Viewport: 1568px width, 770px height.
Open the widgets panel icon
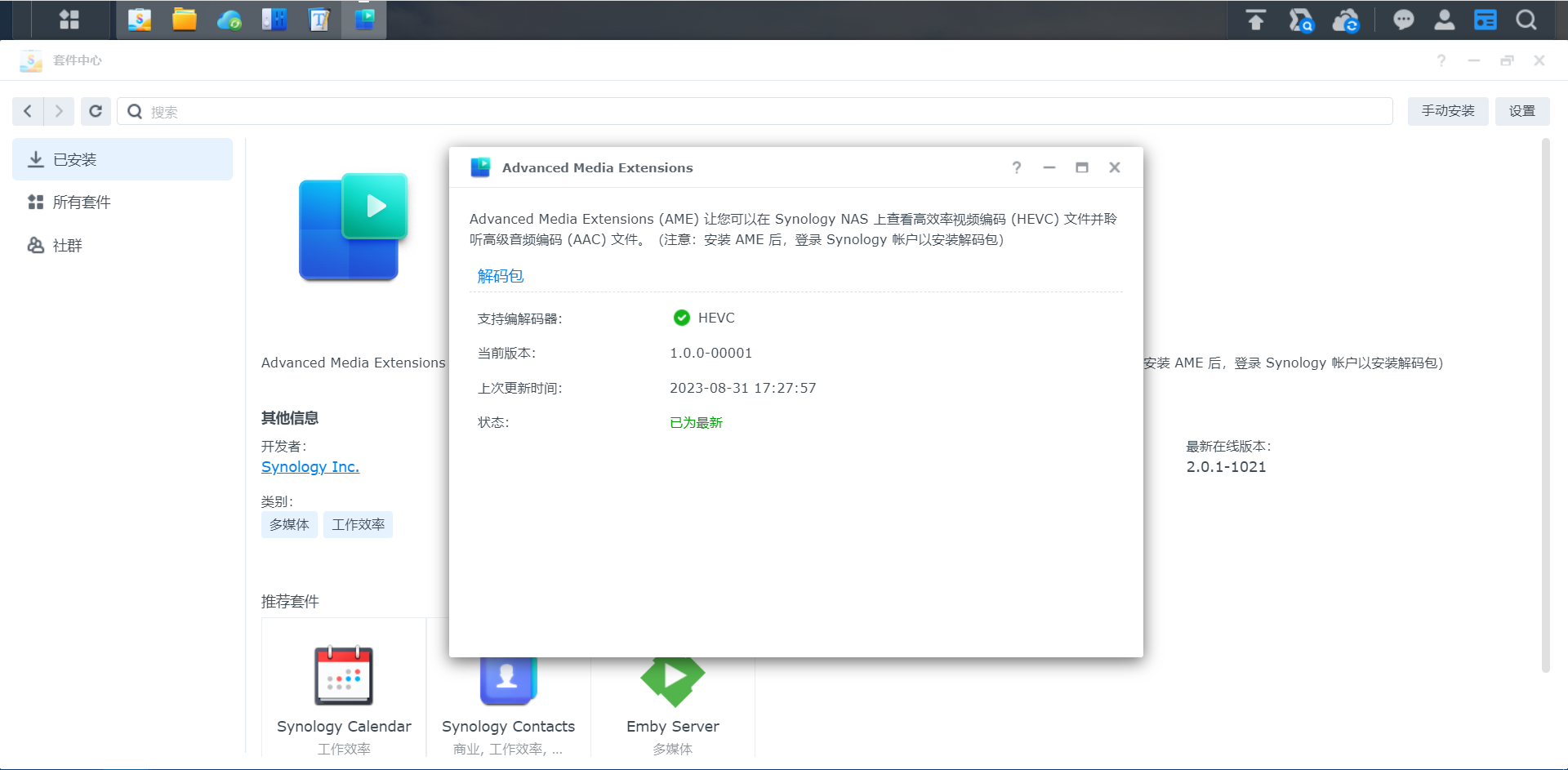tap(1486, 20)
